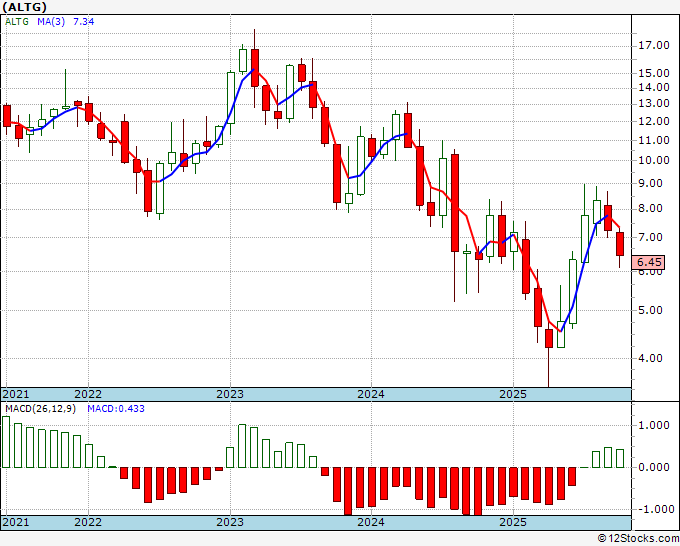Click 2023 on the MACD timeline
Image resolution: width=680 pixels, height=546 pixels.
point(230,522)
